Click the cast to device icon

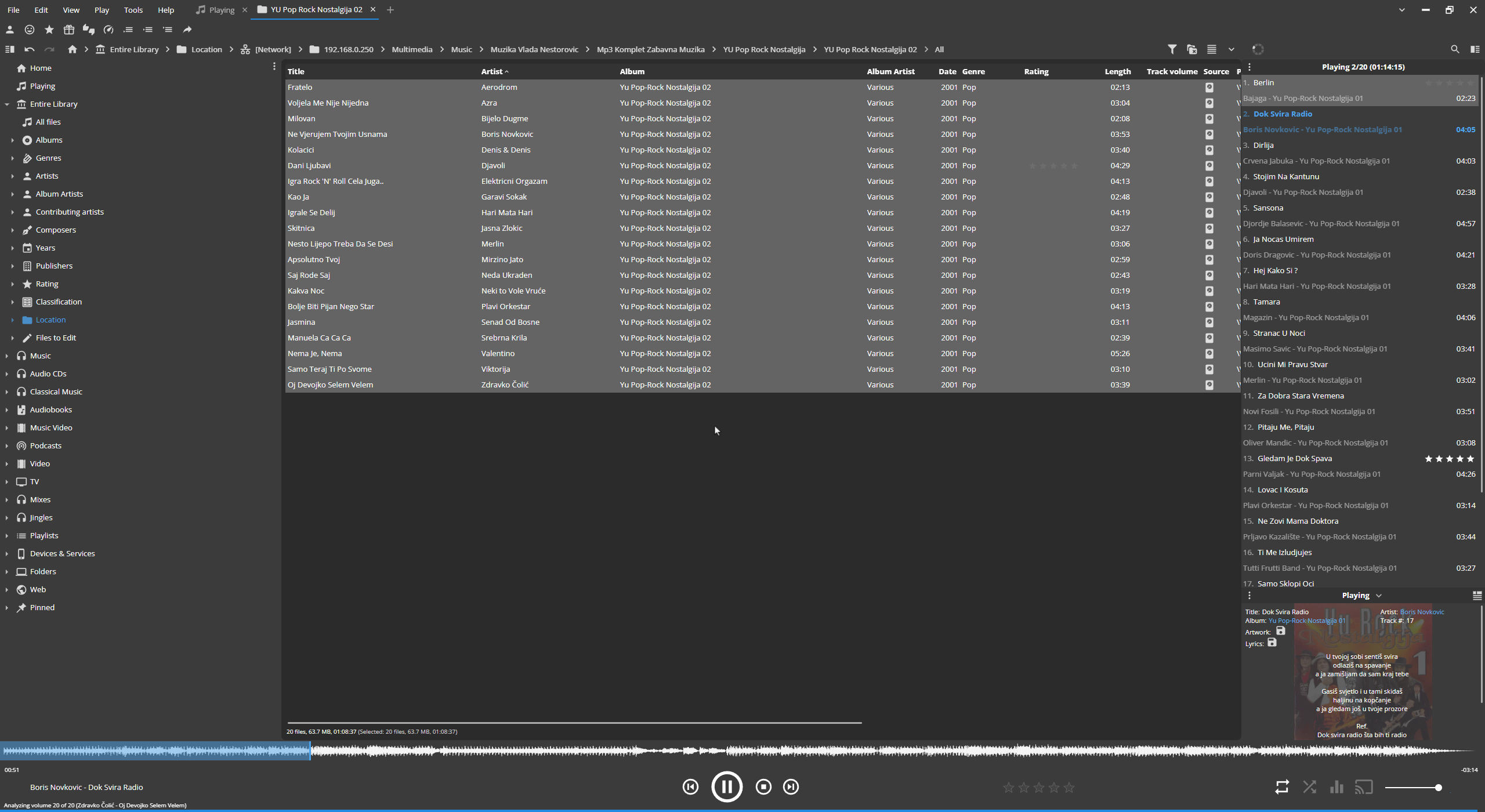[x=1364, y=787]
